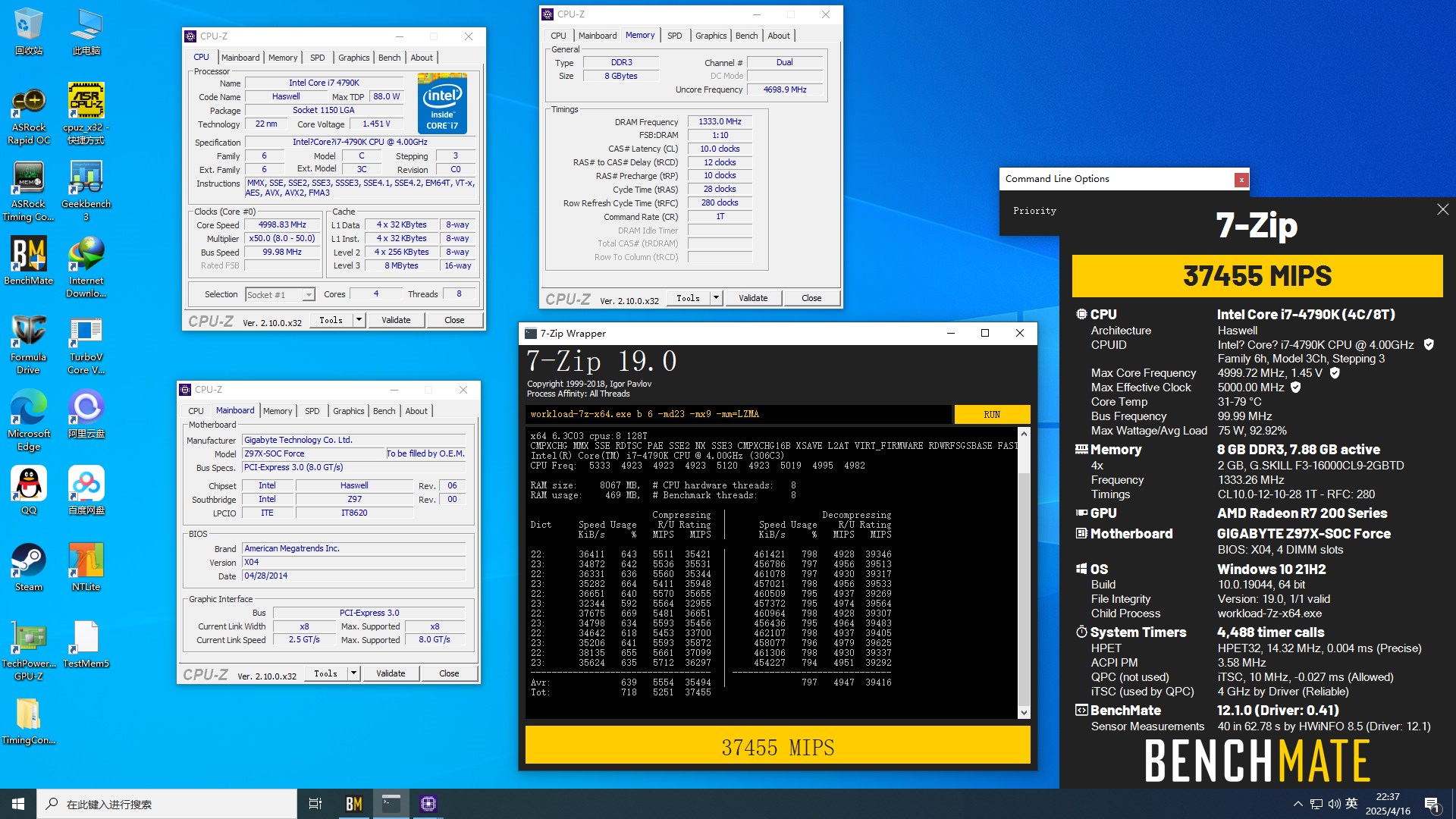Viewport: 1456px width, 819px height.
Task: Open TestMem5 desktop icon
Action: 86,645
